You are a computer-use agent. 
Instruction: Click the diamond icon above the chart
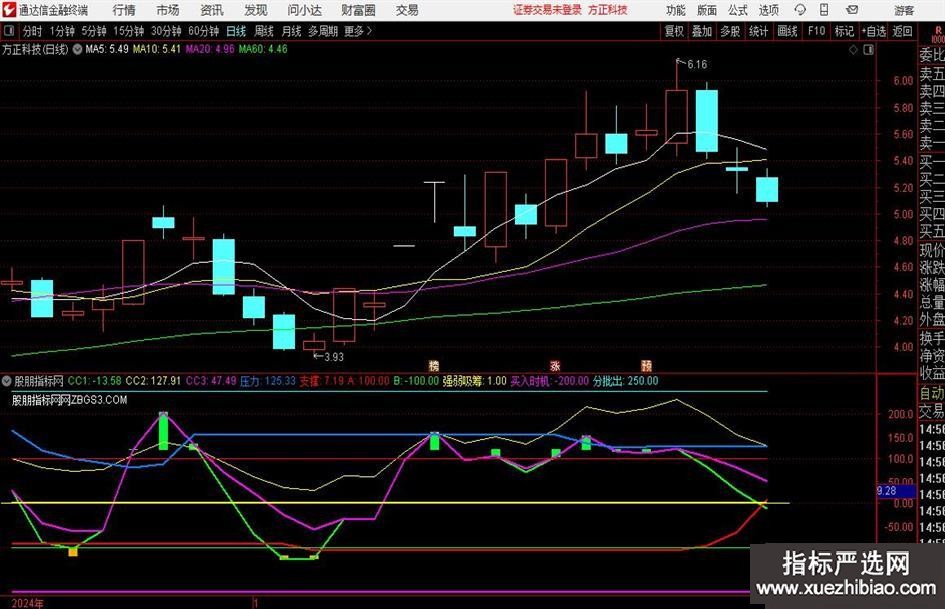(853, 50)
